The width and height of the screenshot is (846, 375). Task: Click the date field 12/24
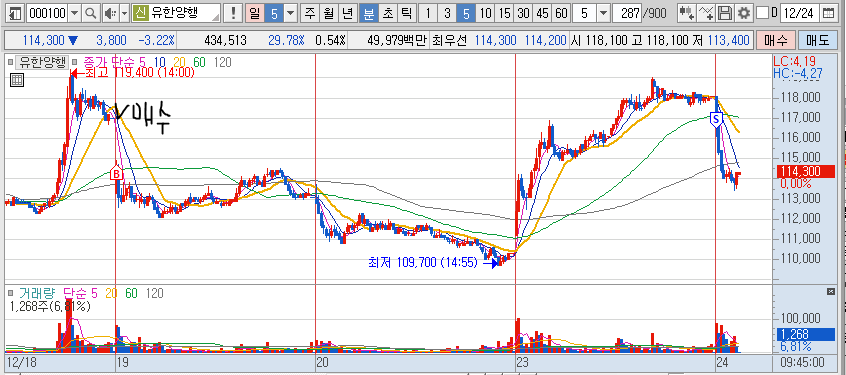(x=799, y=13)
